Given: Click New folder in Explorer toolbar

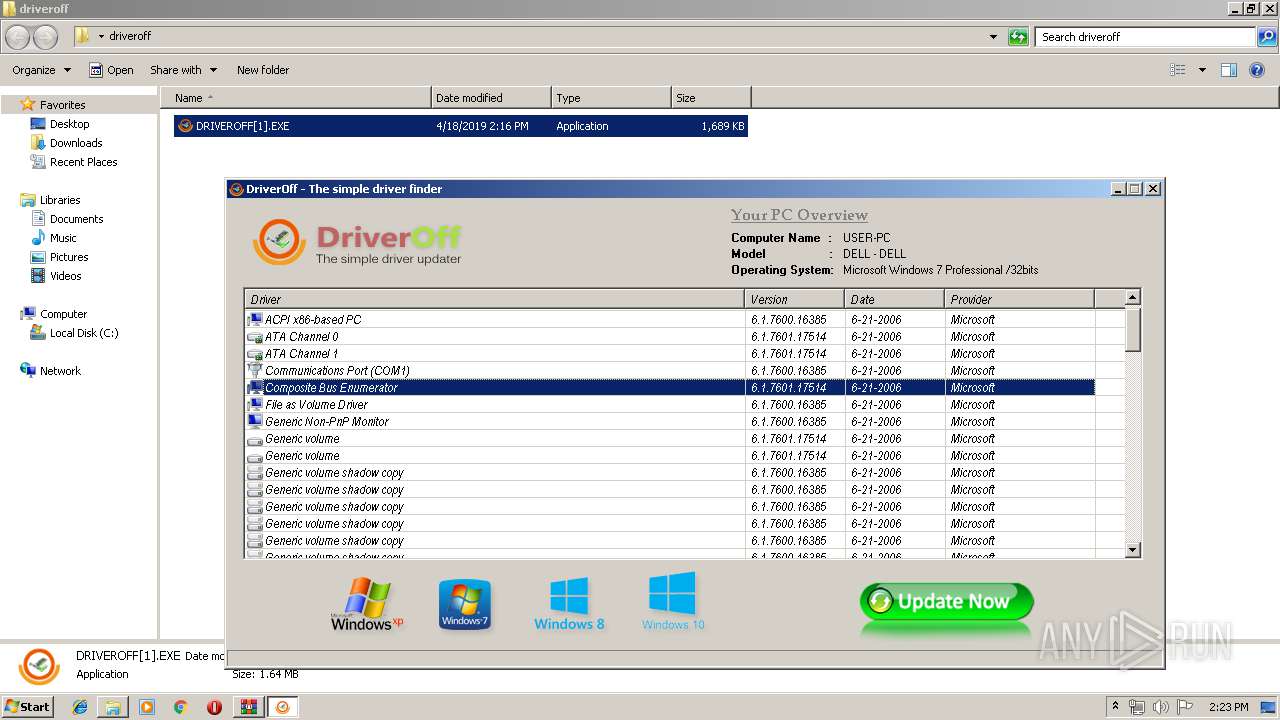Looking at the screenshot, I should (263, 70).
